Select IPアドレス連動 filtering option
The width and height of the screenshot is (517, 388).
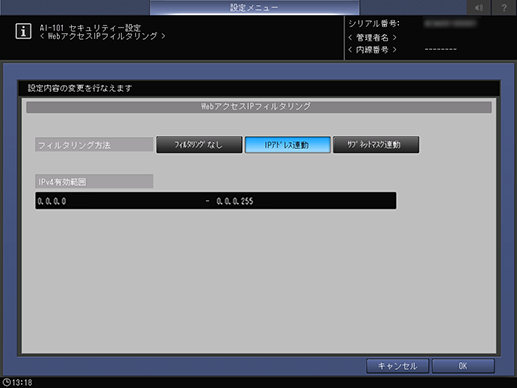(288, 145)
